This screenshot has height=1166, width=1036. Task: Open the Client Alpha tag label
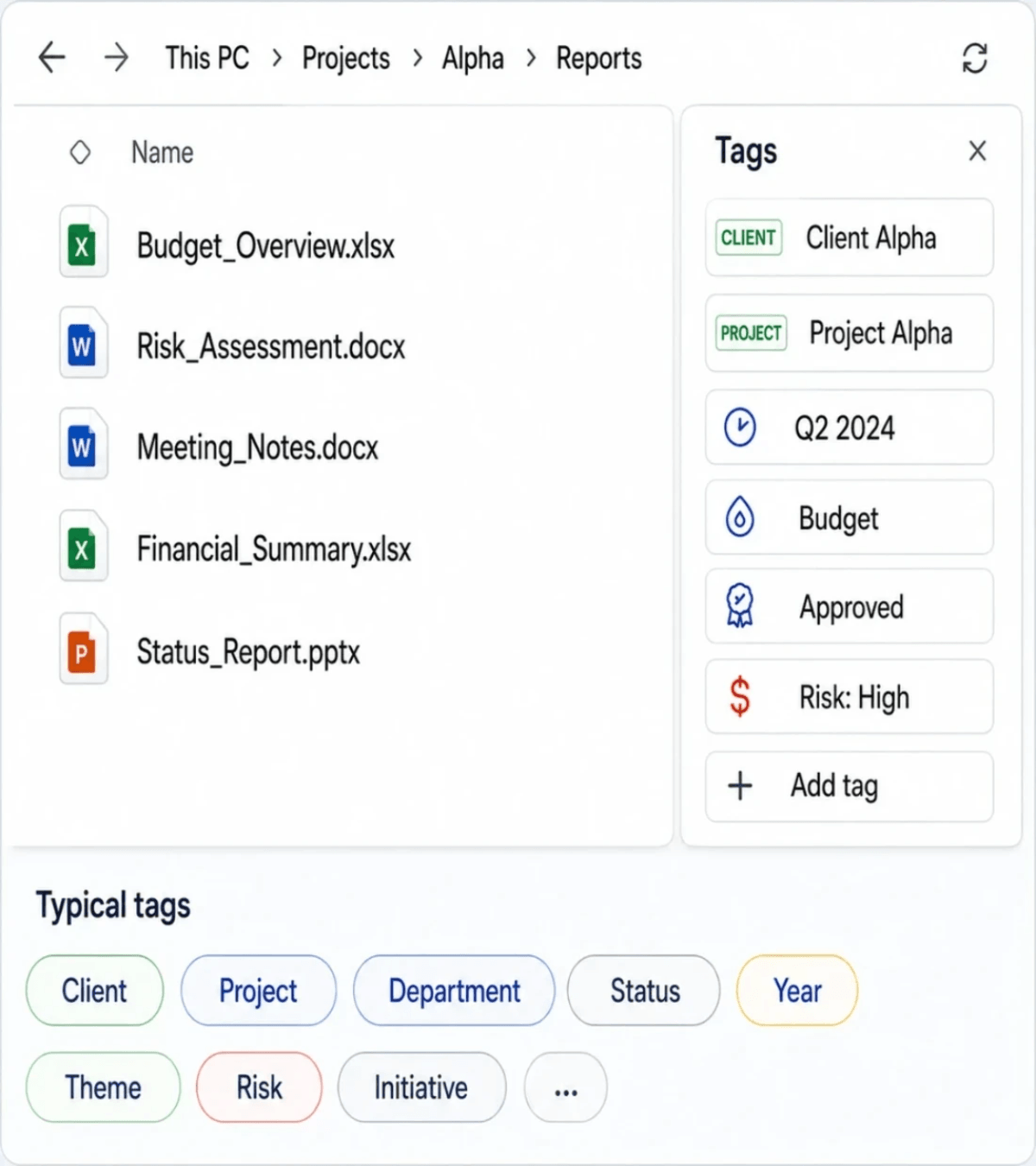coord(871,238)
